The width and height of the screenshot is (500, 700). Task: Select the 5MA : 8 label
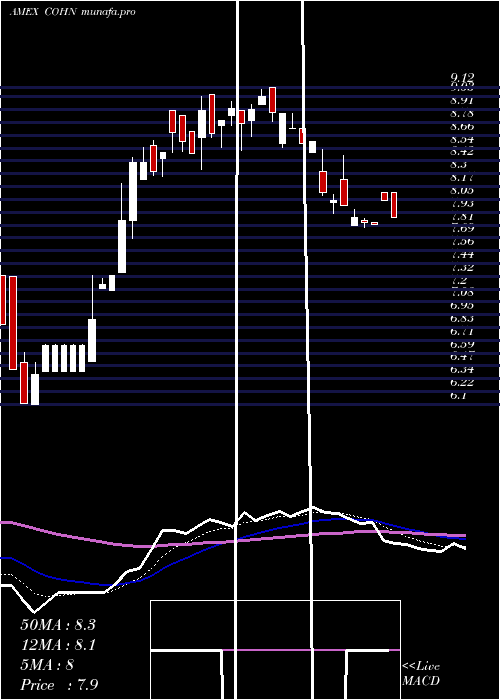coord(47,665)
